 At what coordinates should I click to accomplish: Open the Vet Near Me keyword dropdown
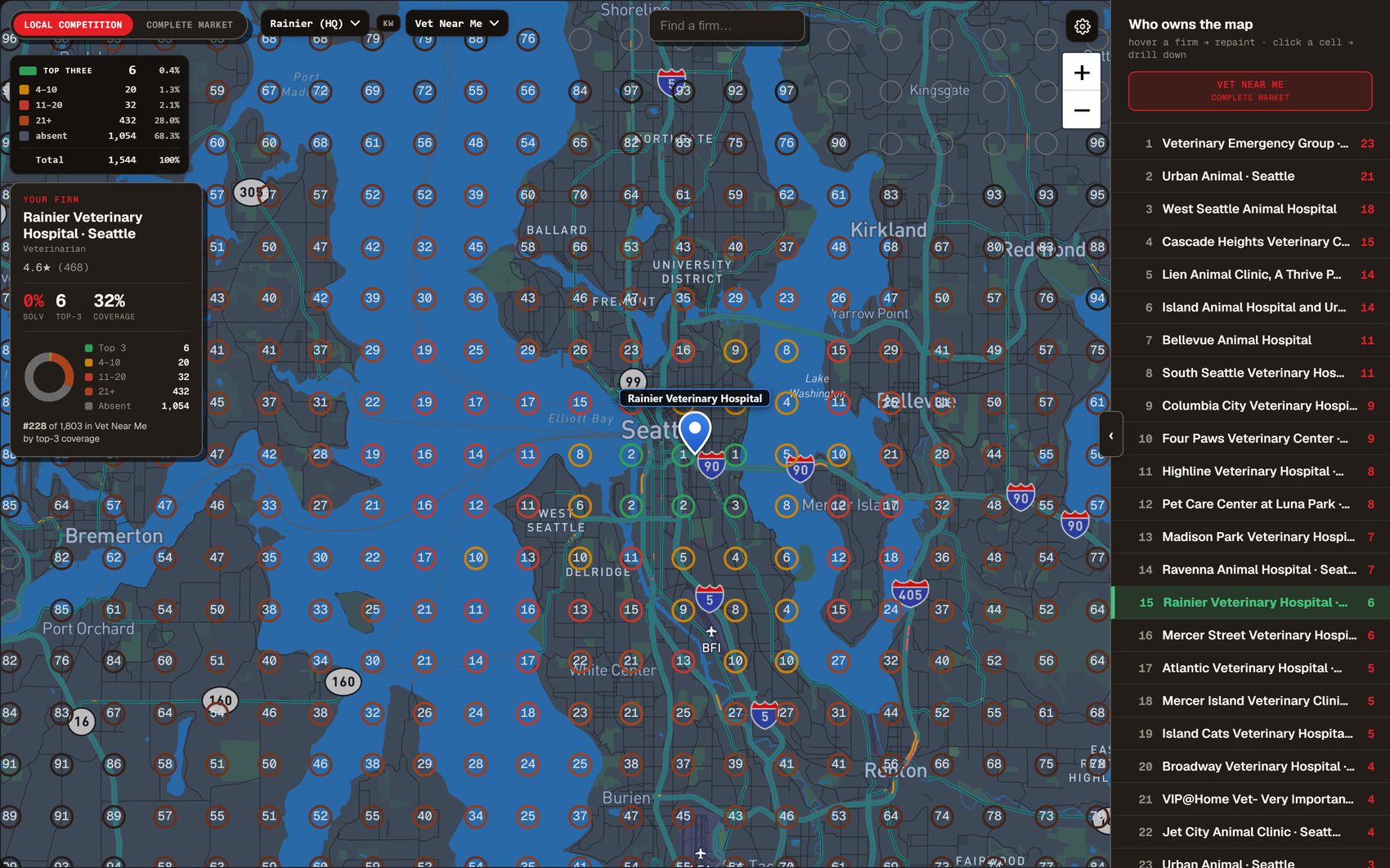click(x=456, y=24)
